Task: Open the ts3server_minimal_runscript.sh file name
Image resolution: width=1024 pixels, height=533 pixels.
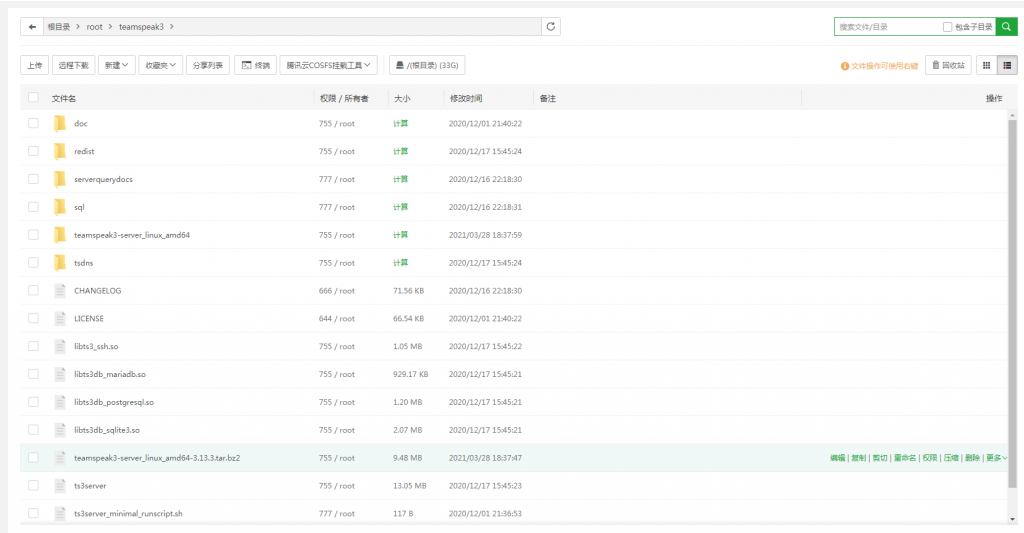Action: (128, 513)
